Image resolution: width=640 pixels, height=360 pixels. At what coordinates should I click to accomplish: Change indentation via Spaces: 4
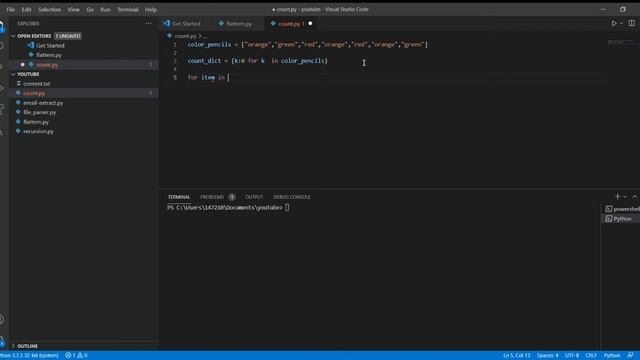coord(547,356)
